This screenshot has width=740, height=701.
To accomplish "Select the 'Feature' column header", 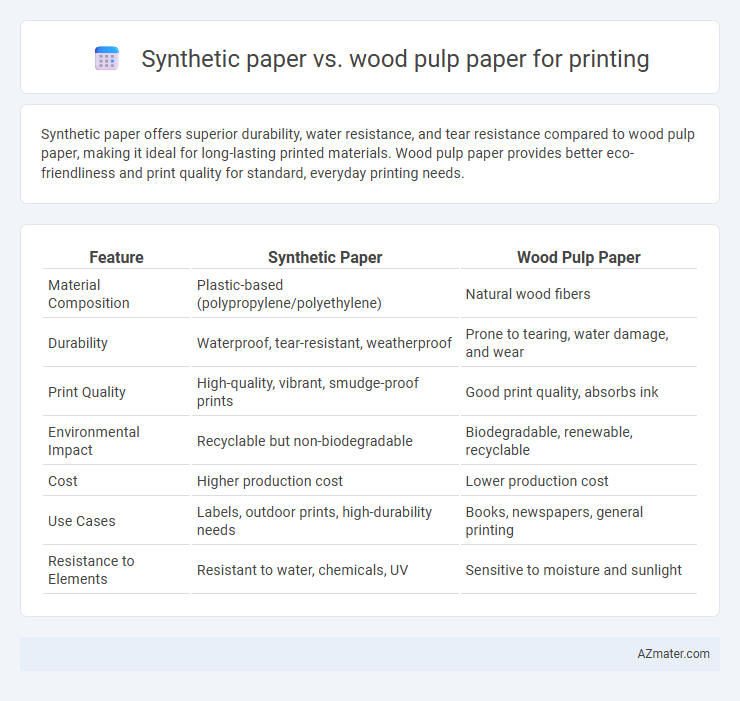I will point(116,257).
